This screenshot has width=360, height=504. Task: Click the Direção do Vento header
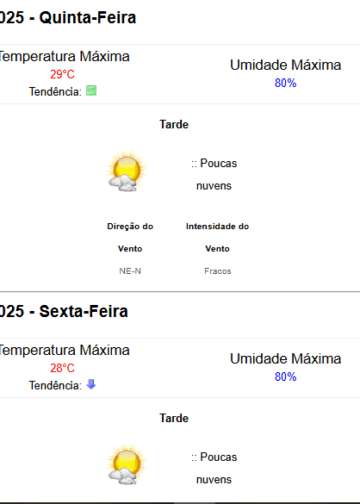(x=130, y=237)
